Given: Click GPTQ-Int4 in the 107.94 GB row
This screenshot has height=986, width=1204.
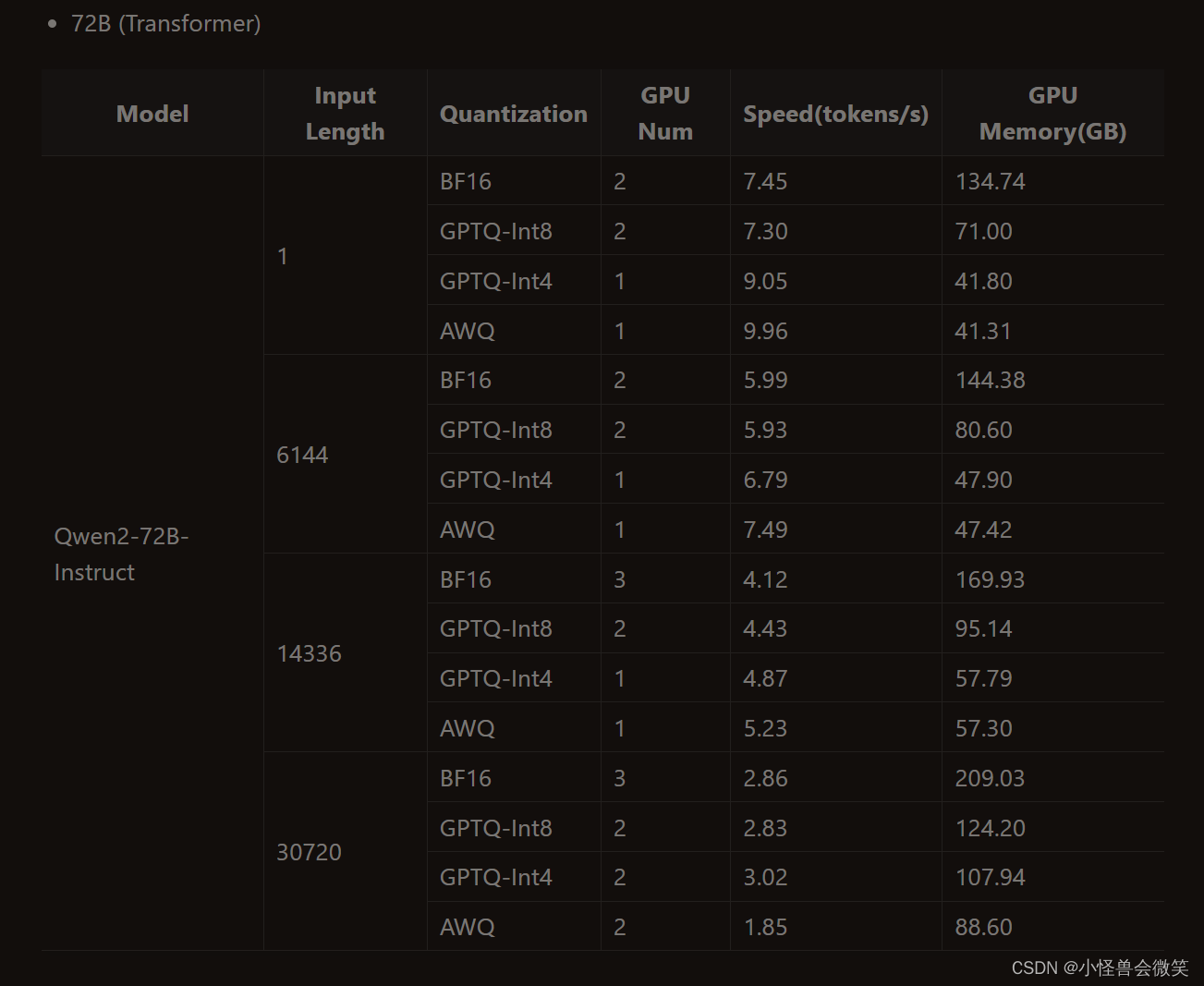Looking at the screenshot, I should (x=495, y=877).
